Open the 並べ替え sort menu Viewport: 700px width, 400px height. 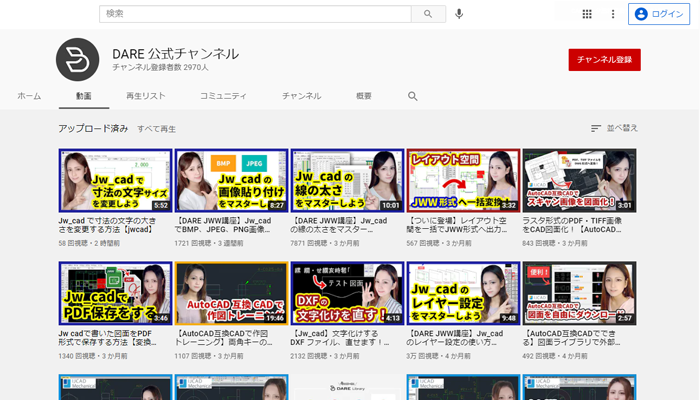click(614, 128)
